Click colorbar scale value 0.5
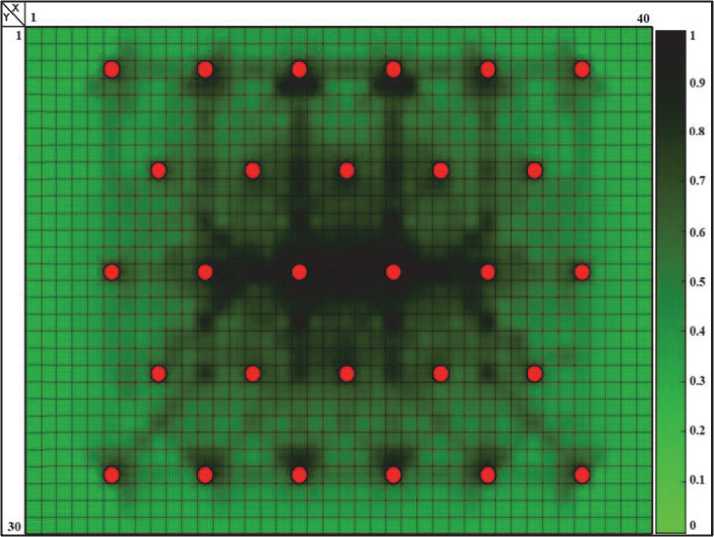Viewport: 714px width, 537px height. (x=697, y=282)
